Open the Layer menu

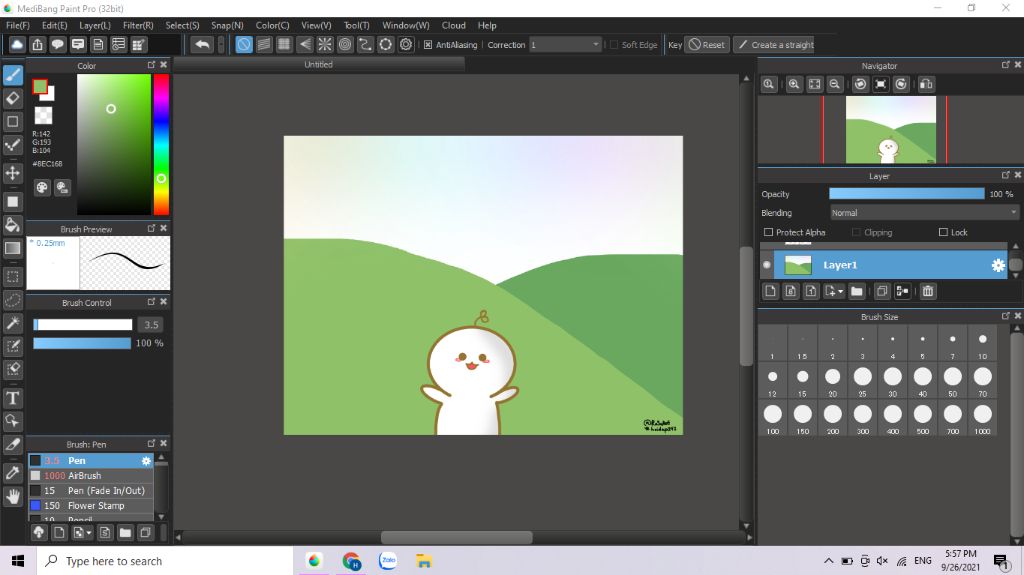coord(95,25)
